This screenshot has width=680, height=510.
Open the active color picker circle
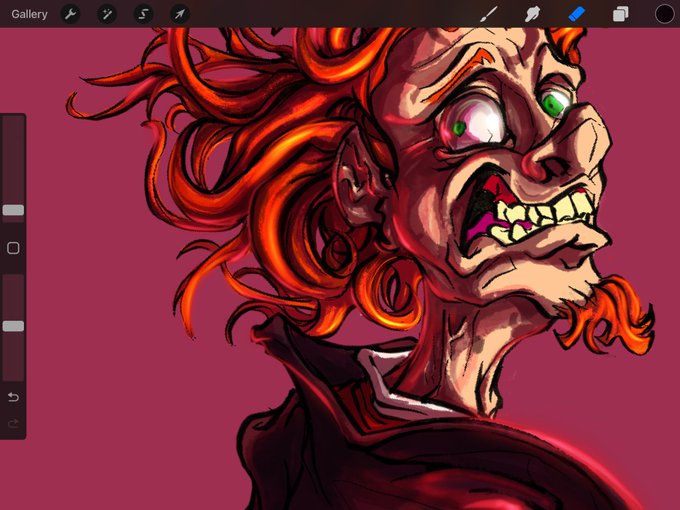click(664, 14)
